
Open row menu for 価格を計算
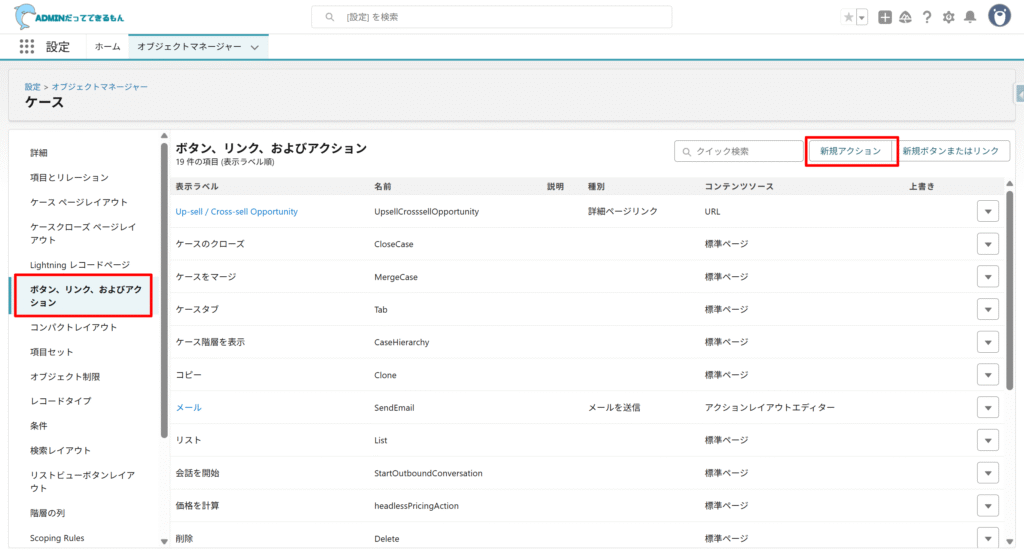pyautogui.click(x=987, y=506)
